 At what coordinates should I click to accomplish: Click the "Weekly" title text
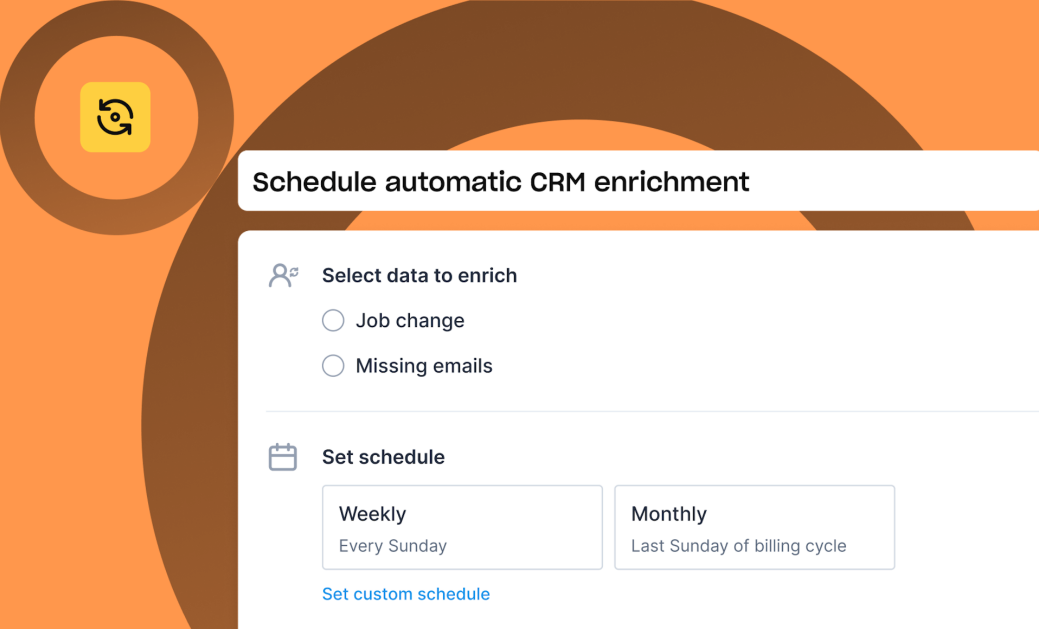tap(372, 514)
